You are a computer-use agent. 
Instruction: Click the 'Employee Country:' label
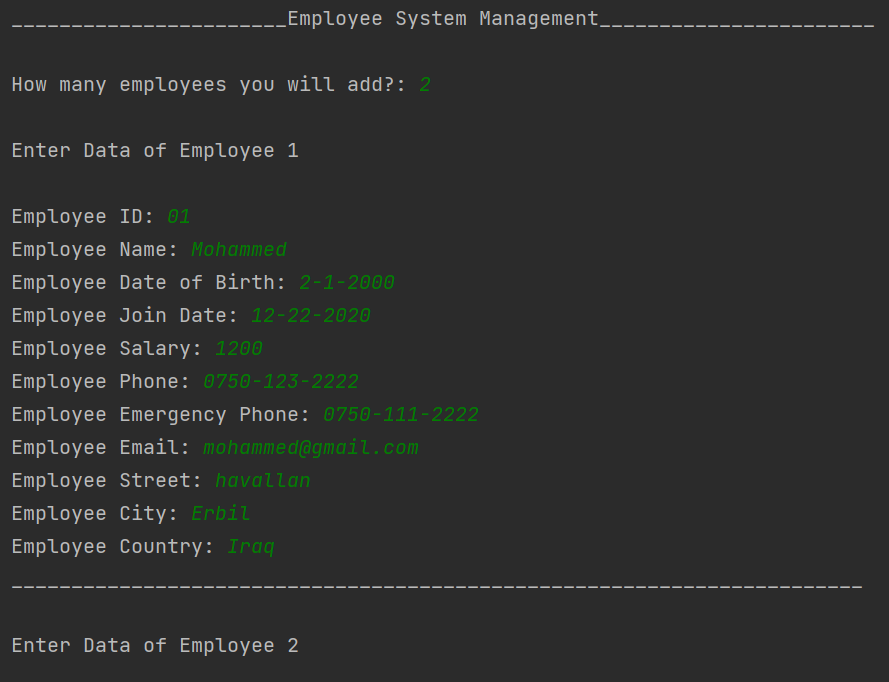[112, 547]
